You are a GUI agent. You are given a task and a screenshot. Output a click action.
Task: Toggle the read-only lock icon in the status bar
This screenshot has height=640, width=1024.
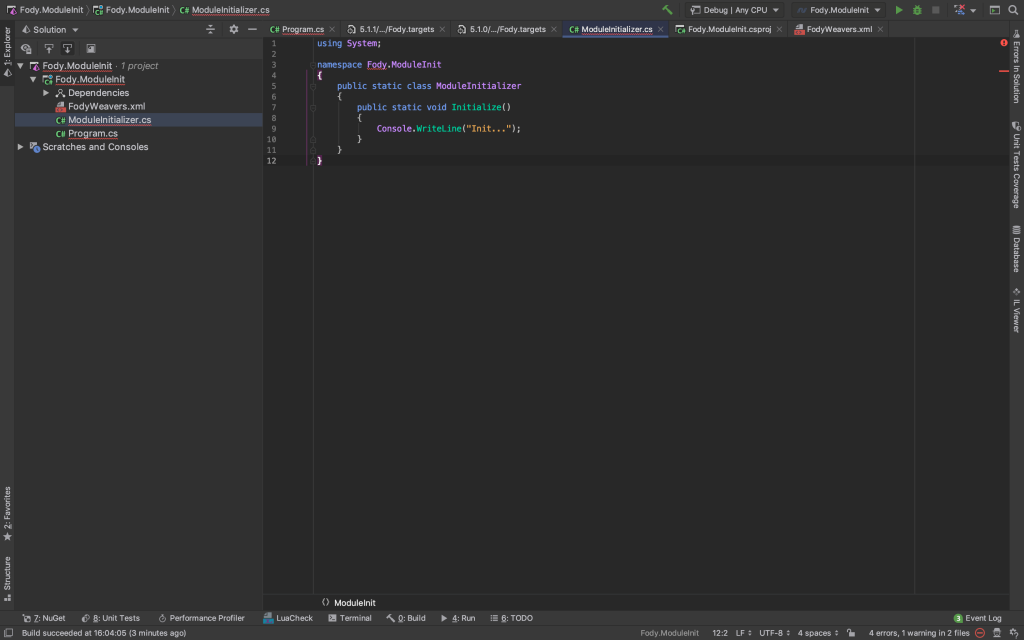tap(851, 633)
